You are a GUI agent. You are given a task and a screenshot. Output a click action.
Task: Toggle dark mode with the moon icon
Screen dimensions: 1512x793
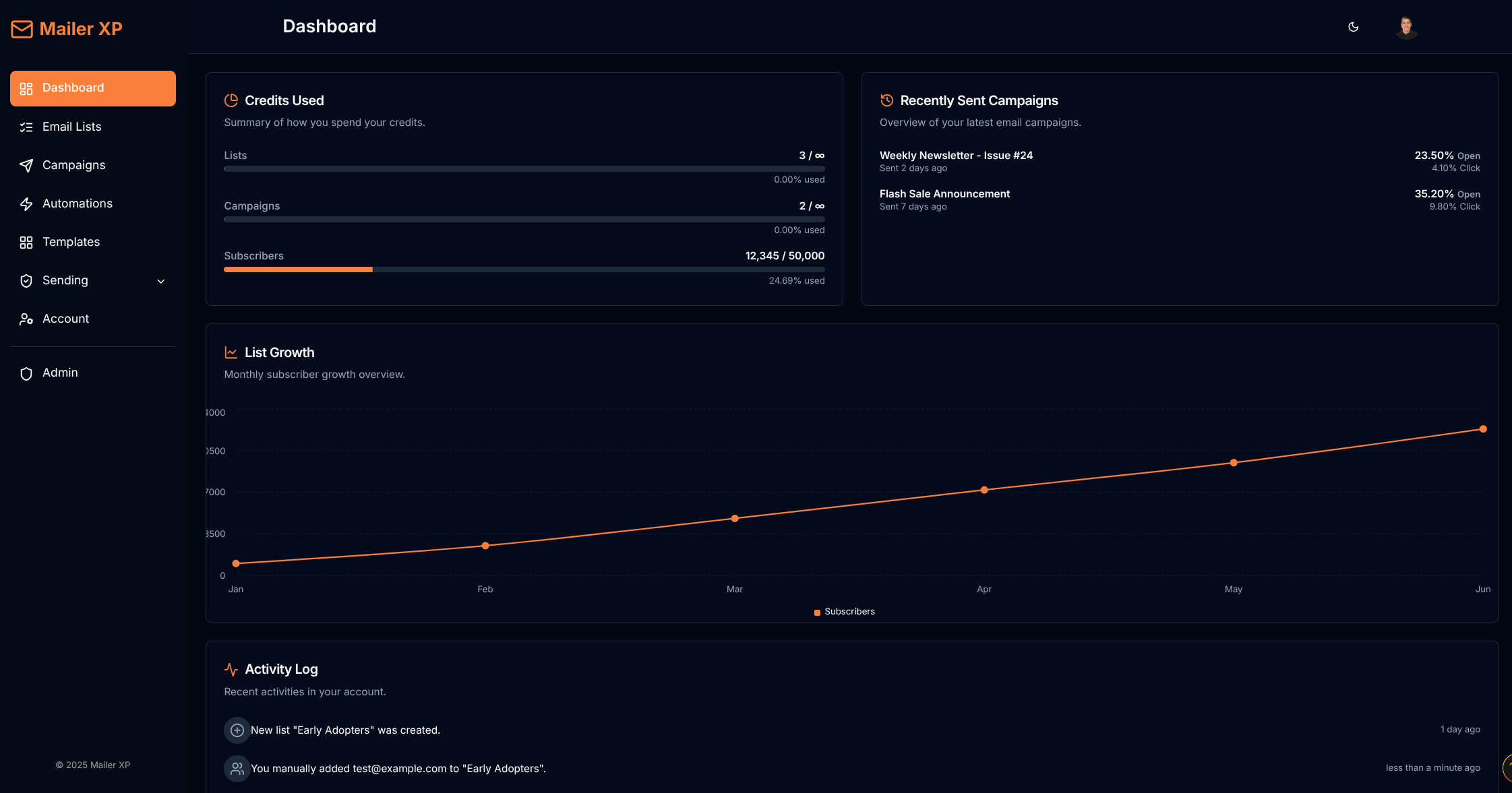point(1354,27)
